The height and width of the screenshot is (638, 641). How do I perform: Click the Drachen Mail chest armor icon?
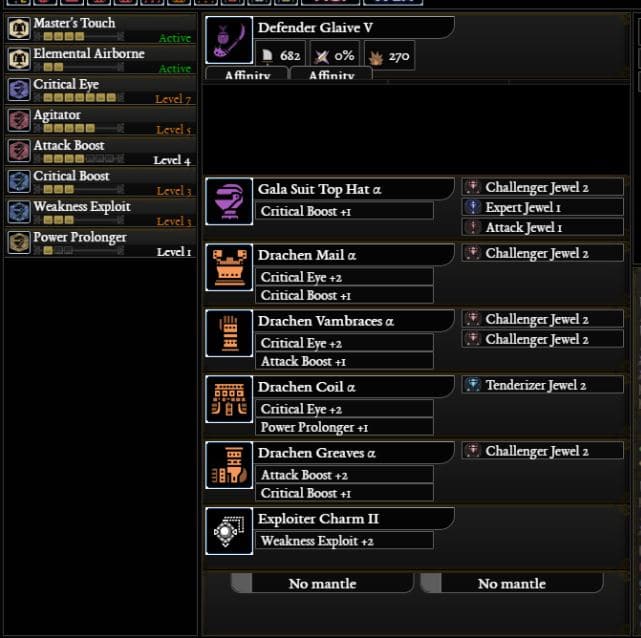[x=229, y=267]
